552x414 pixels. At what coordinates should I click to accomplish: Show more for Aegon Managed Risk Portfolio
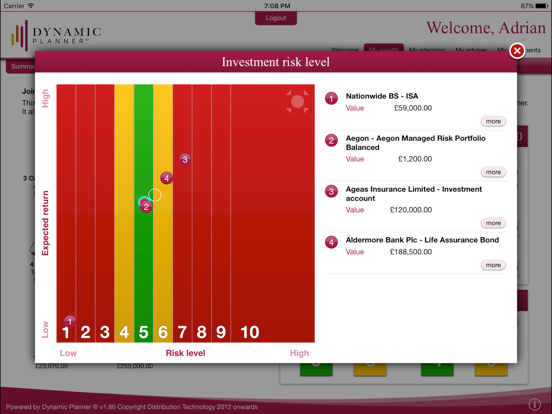493,172
